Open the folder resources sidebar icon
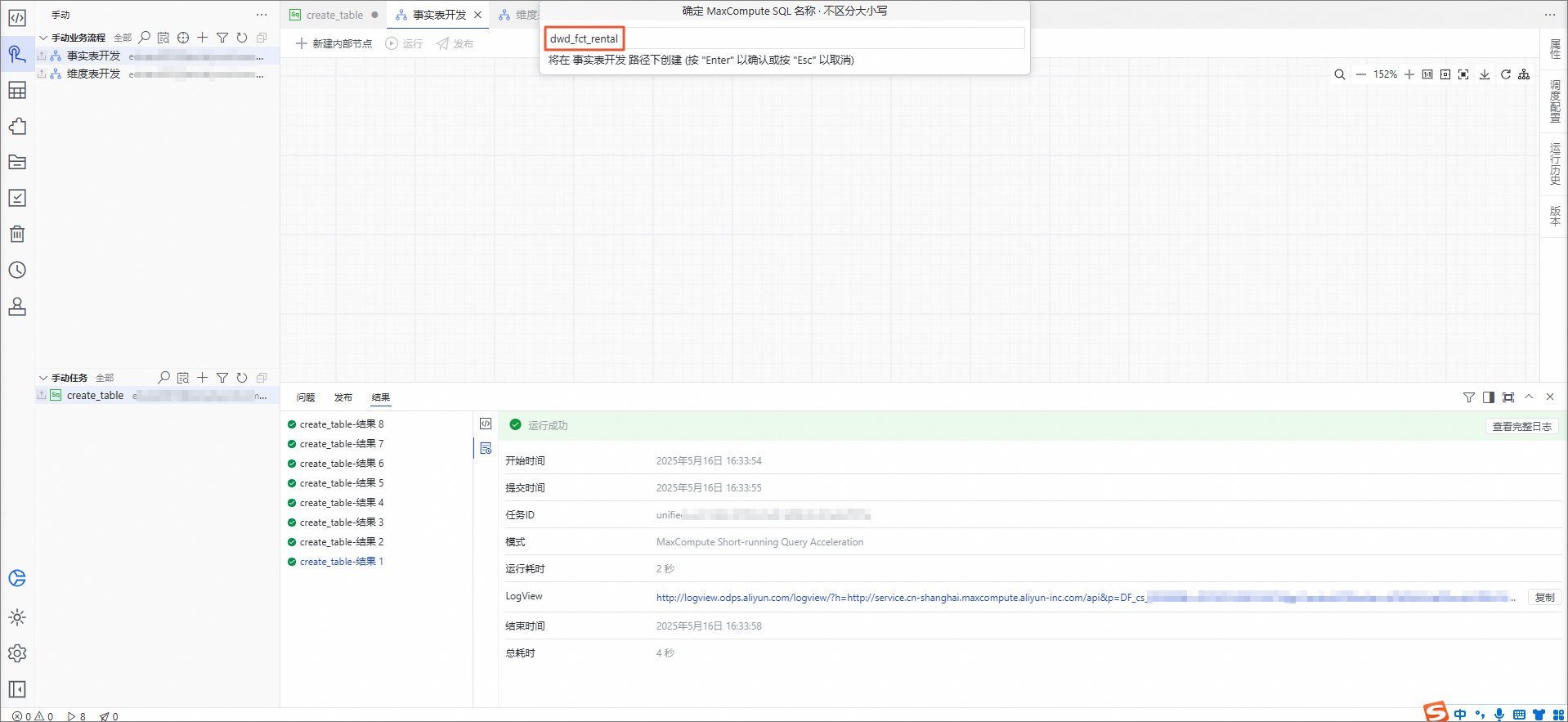 pos(17,162)
